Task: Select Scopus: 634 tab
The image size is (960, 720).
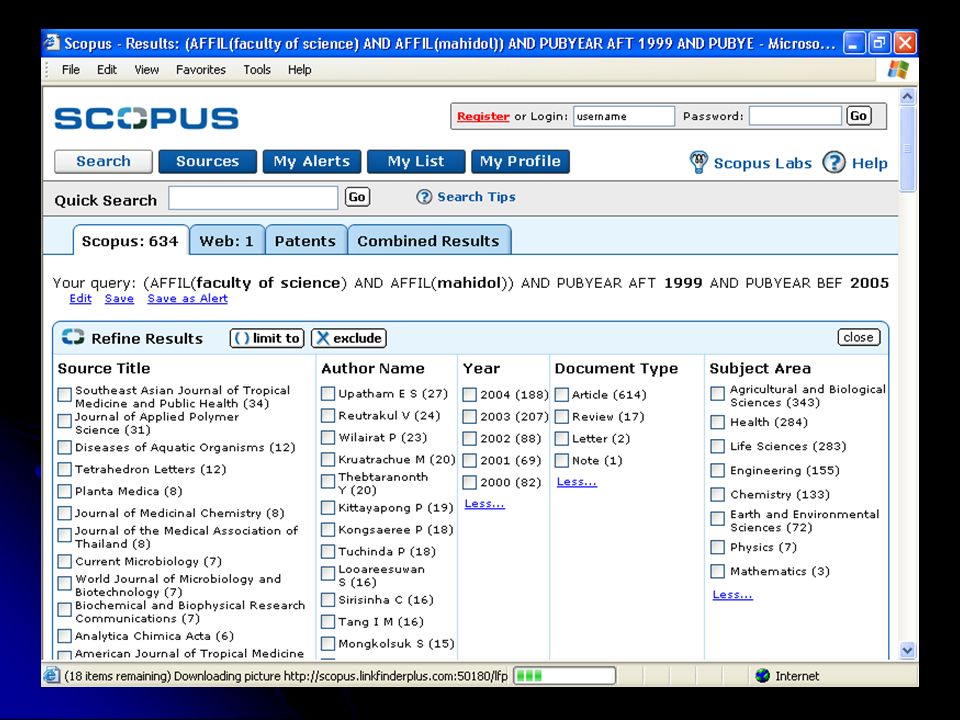Action: [130, 240]
